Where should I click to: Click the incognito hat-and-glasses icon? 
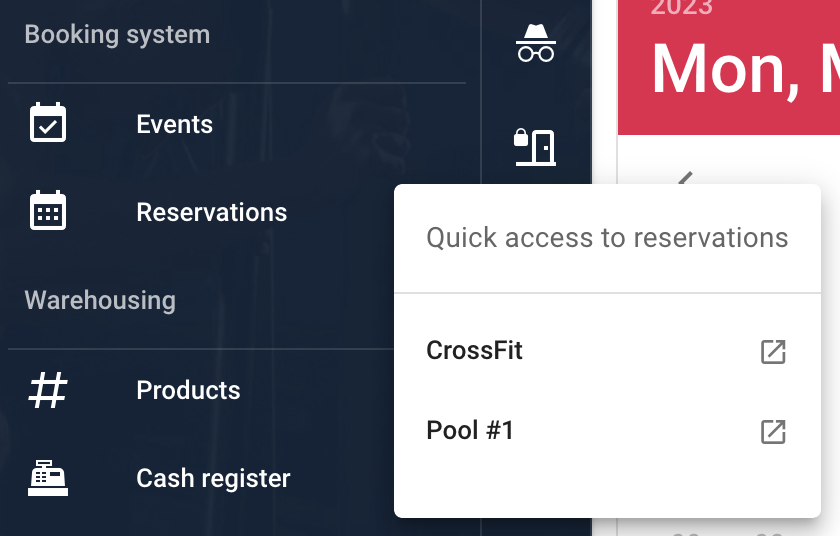point(536,43)
